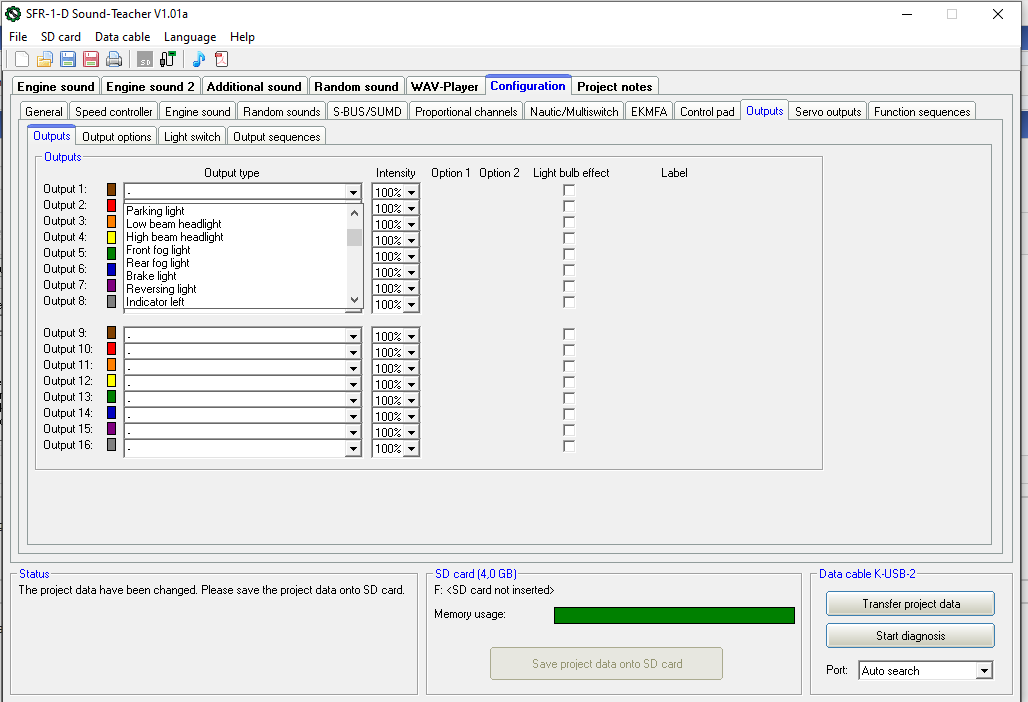
Task: Toggle light bulb effect for Output 16
Action: tap(569, 446)
